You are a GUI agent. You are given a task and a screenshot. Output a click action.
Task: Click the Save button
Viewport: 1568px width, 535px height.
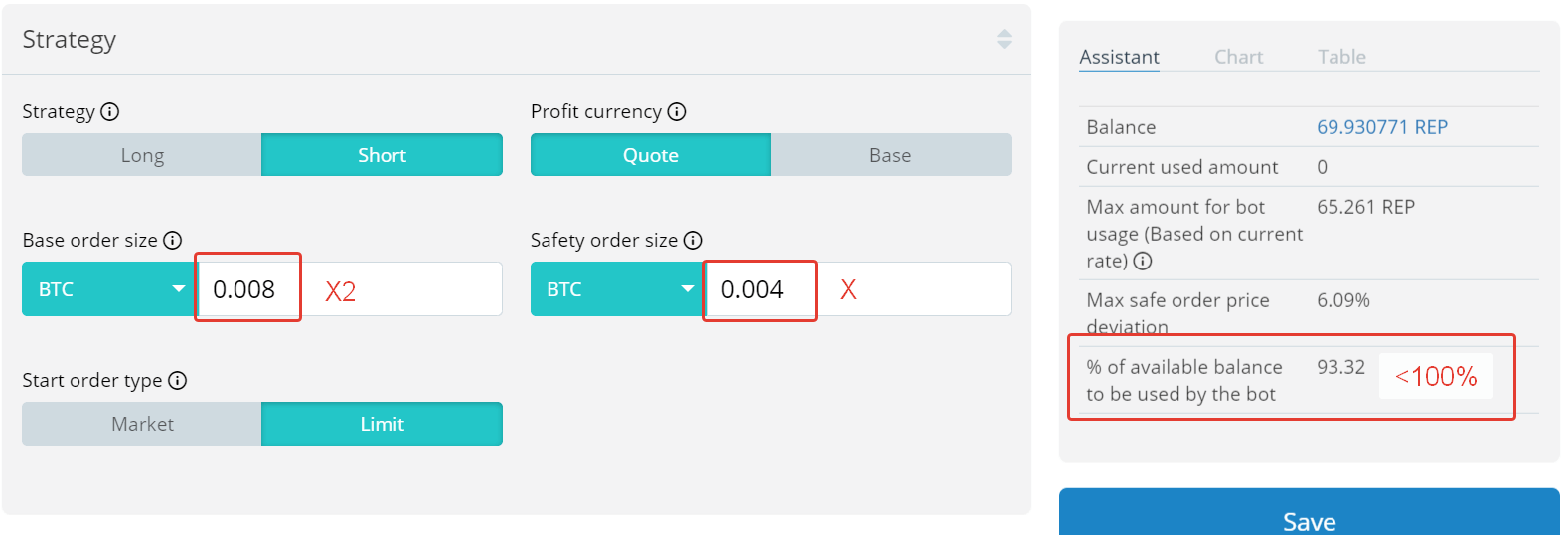[x=1309, y=519]
